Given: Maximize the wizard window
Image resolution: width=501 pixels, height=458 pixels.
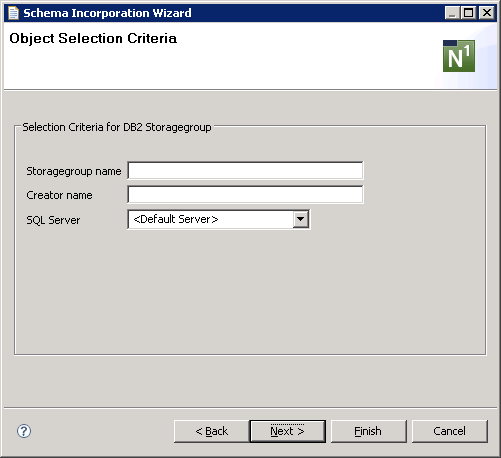Looking at the screenshot, I should [468, 13].
